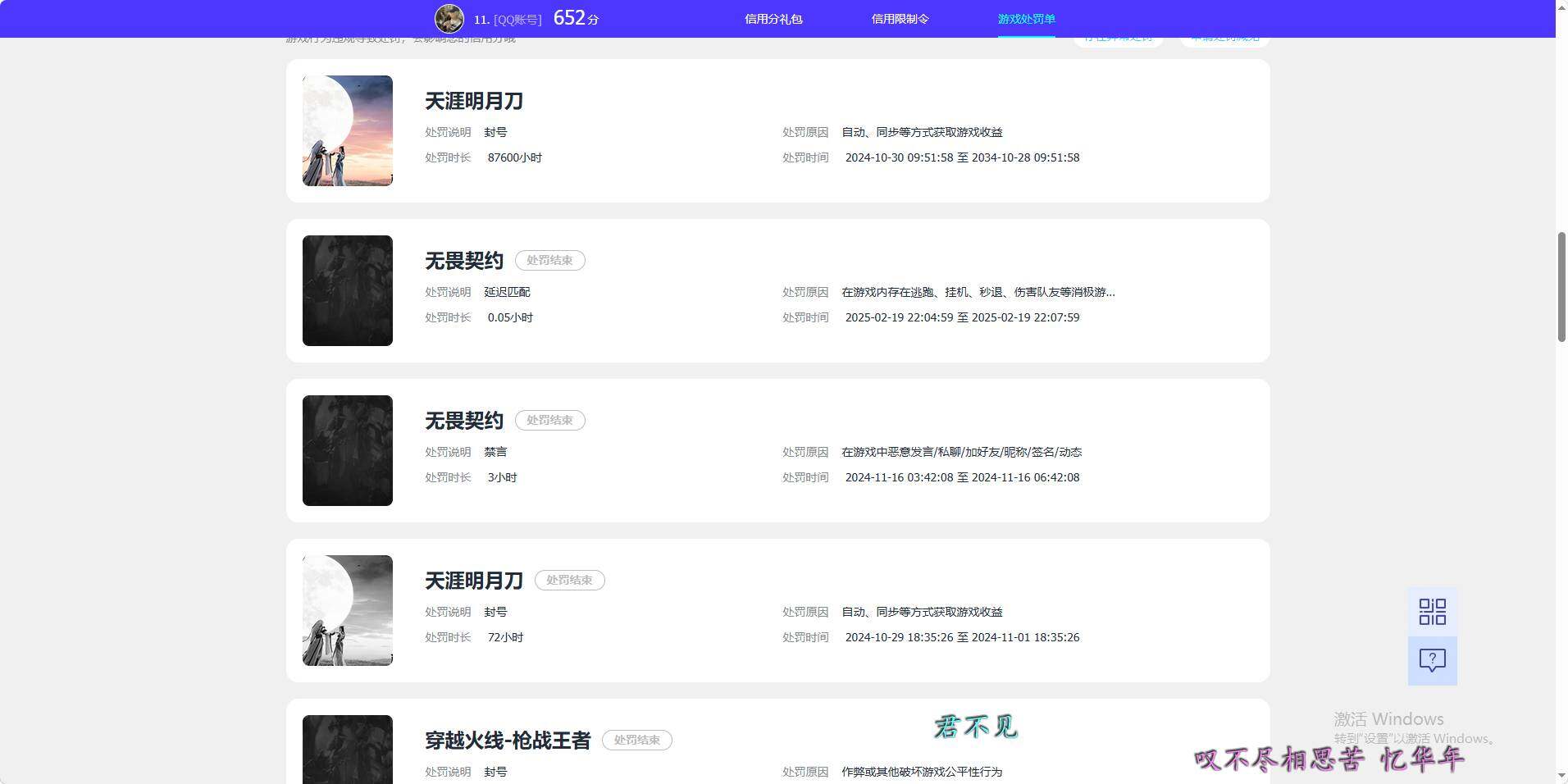Click 处罚结束 badge on 无畏契约 禁言 card
Screen dimensions: 1568x784
pos(549,420)
